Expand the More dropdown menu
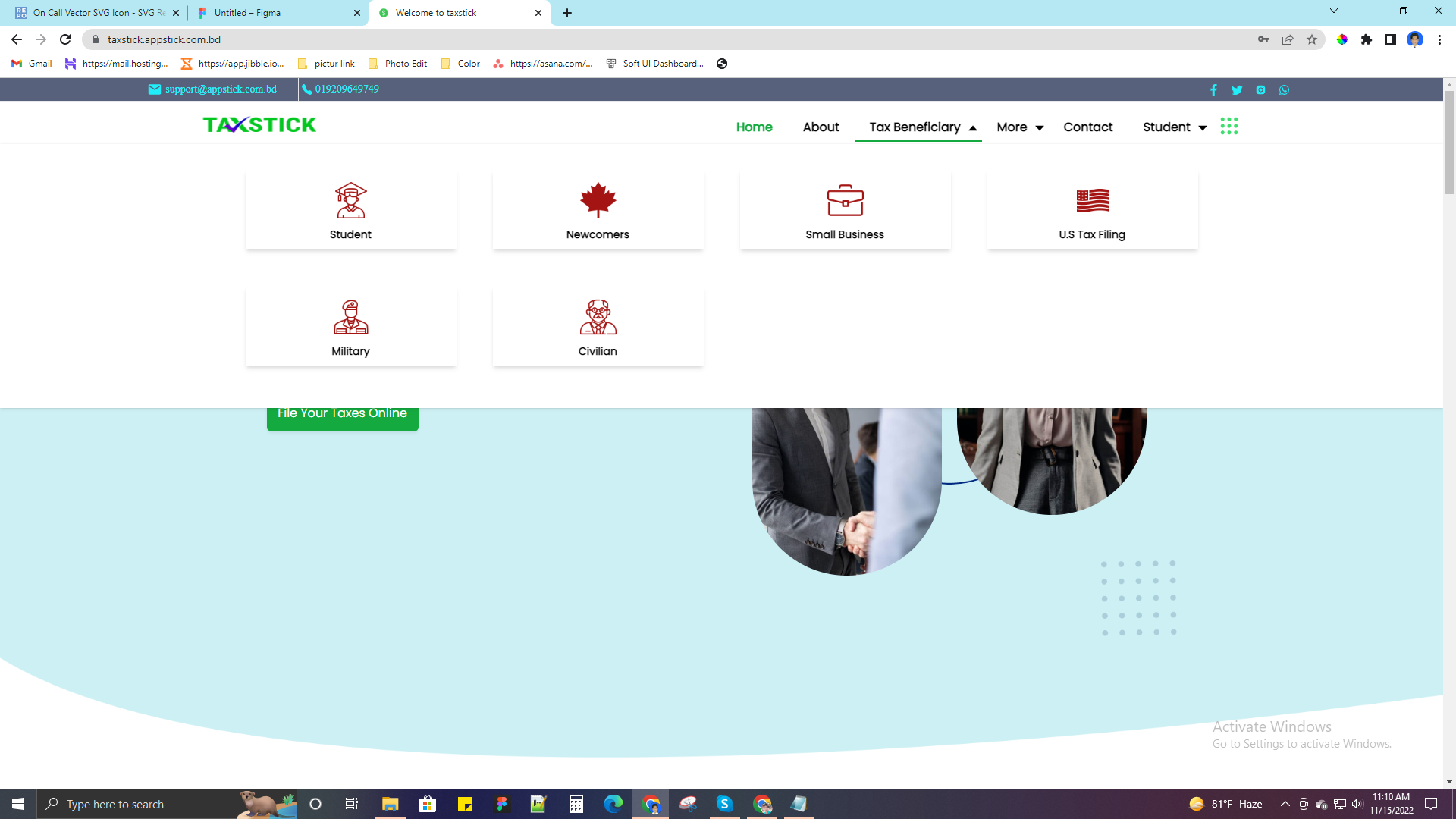The height and width of the screenshot is (819, 1456). pyautogui.click(x=1019, y=127)
